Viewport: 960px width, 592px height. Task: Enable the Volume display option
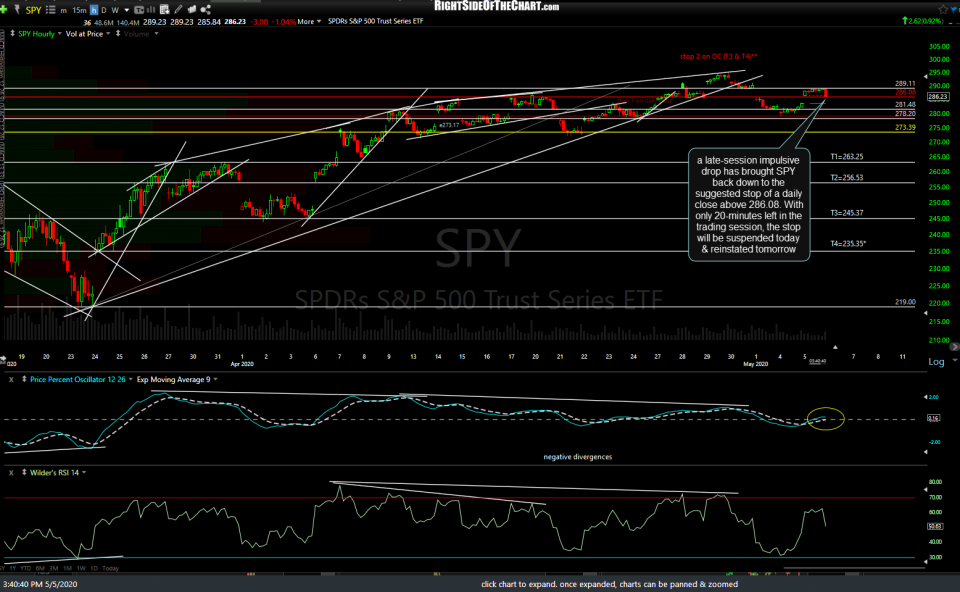click(x=136, y=33)
